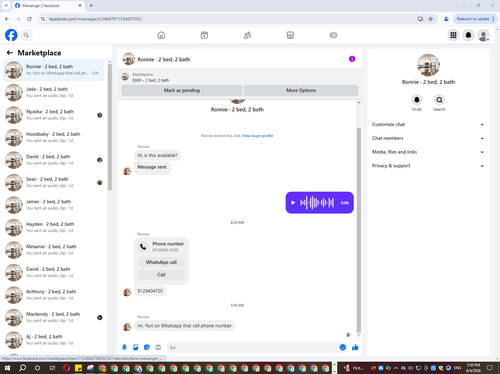Screen dimensions: 500x374
Task: Click More Options button
Action: 301,90
